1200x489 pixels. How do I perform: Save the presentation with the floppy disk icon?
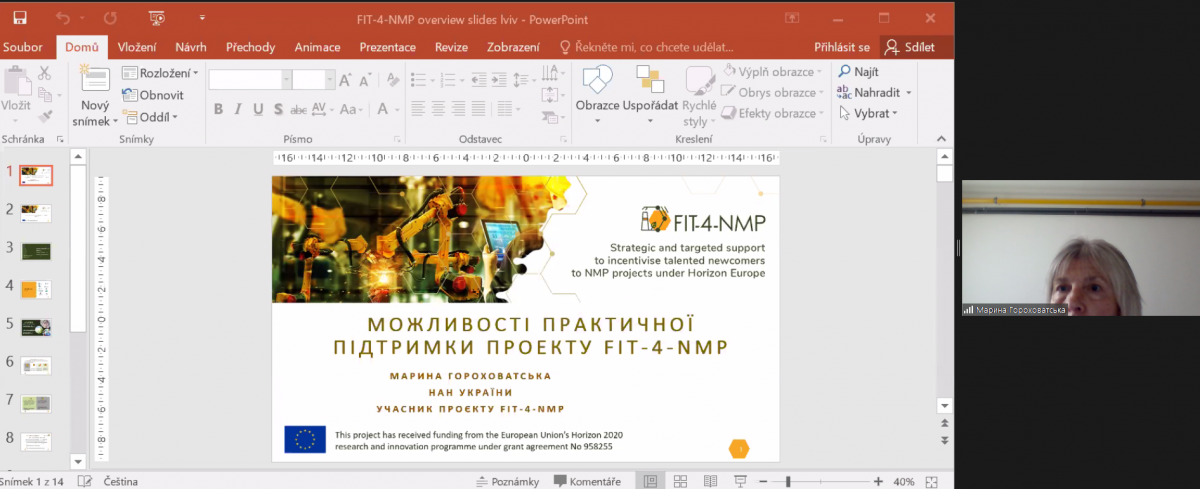[x=20, y=18]
